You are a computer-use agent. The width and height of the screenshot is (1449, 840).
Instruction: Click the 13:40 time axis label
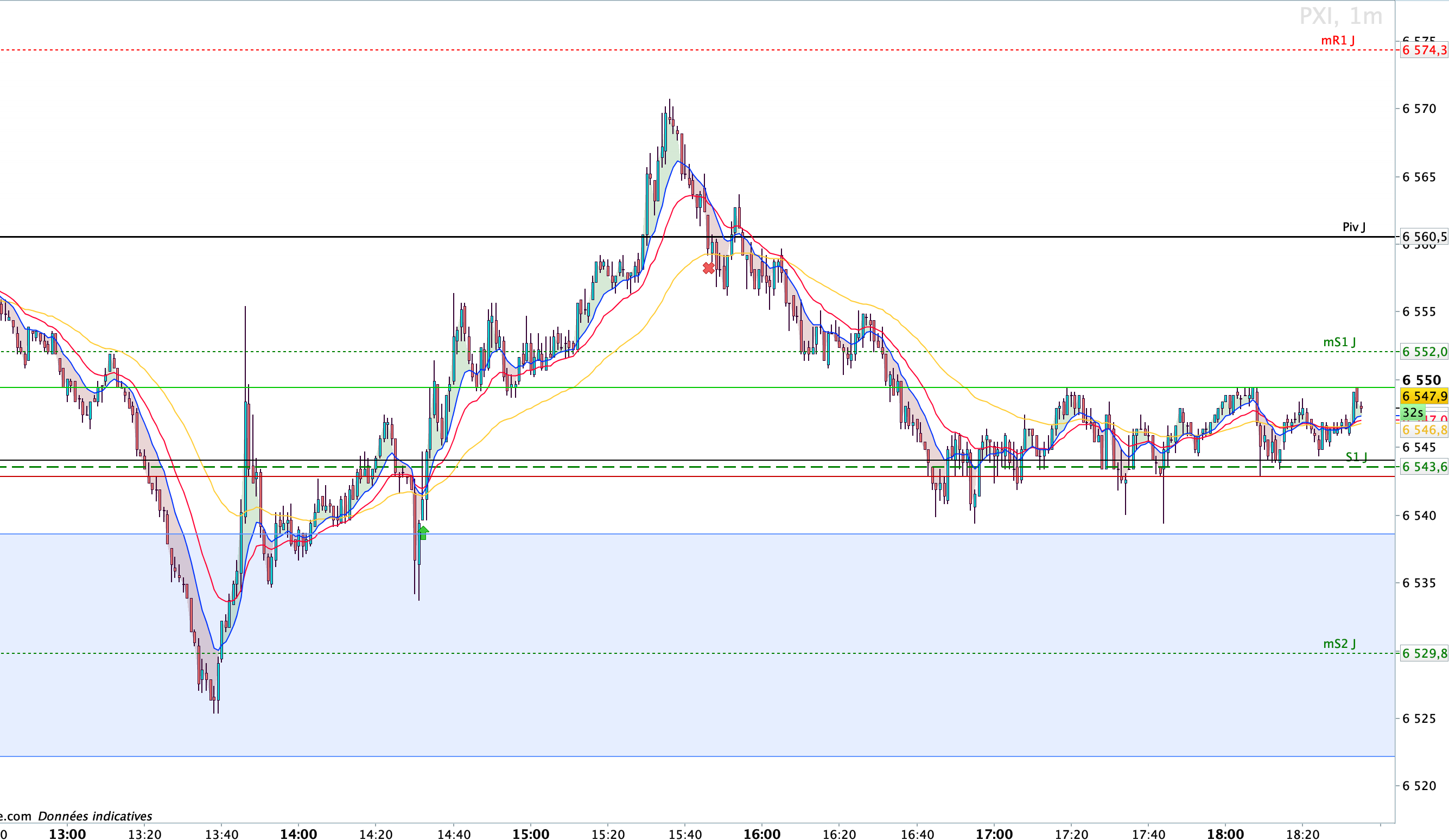[x=221, y=833]
